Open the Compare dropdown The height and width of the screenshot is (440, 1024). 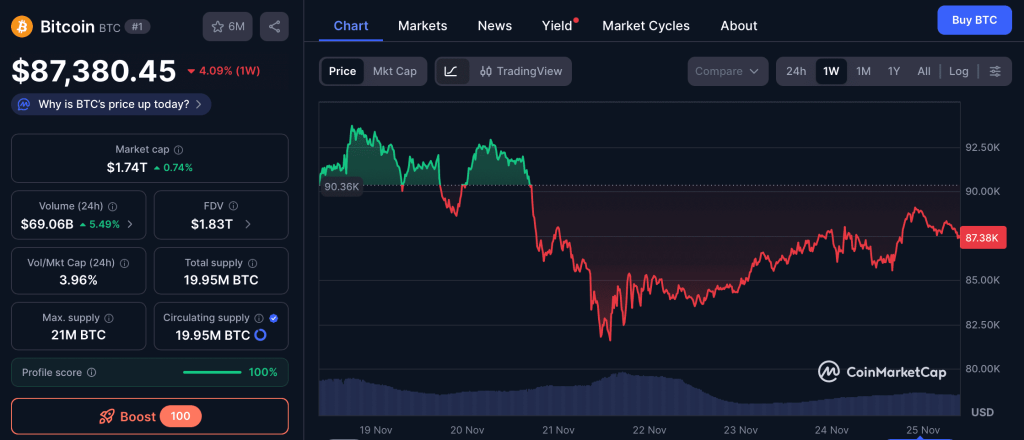pos(727,71)
